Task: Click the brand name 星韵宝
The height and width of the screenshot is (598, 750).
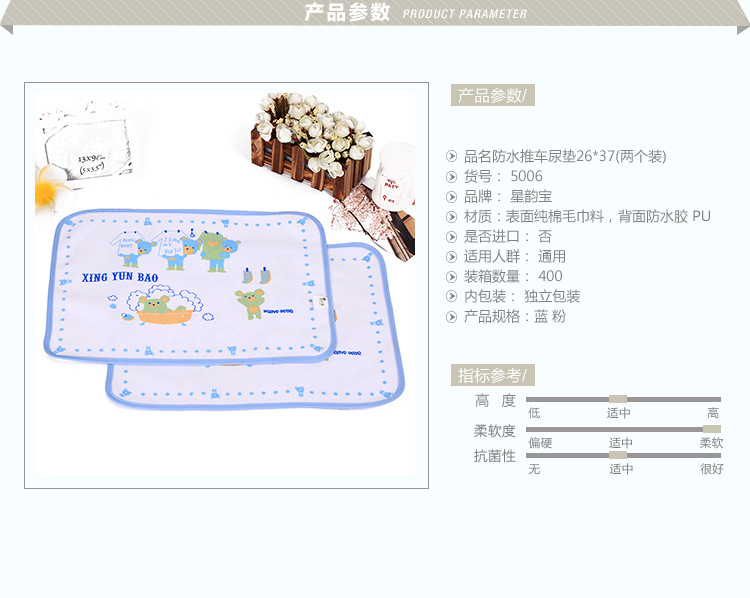Action: click(x=531, y=196)
